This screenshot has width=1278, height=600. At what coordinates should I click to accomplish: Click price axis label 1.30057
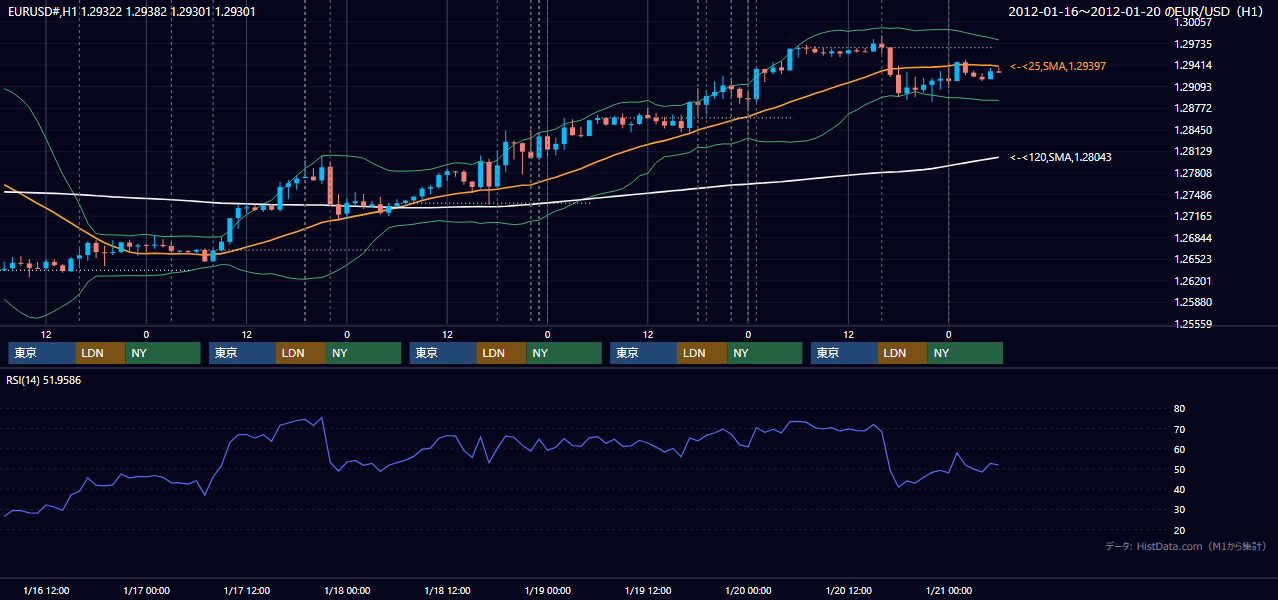(x=1193, y=22)
